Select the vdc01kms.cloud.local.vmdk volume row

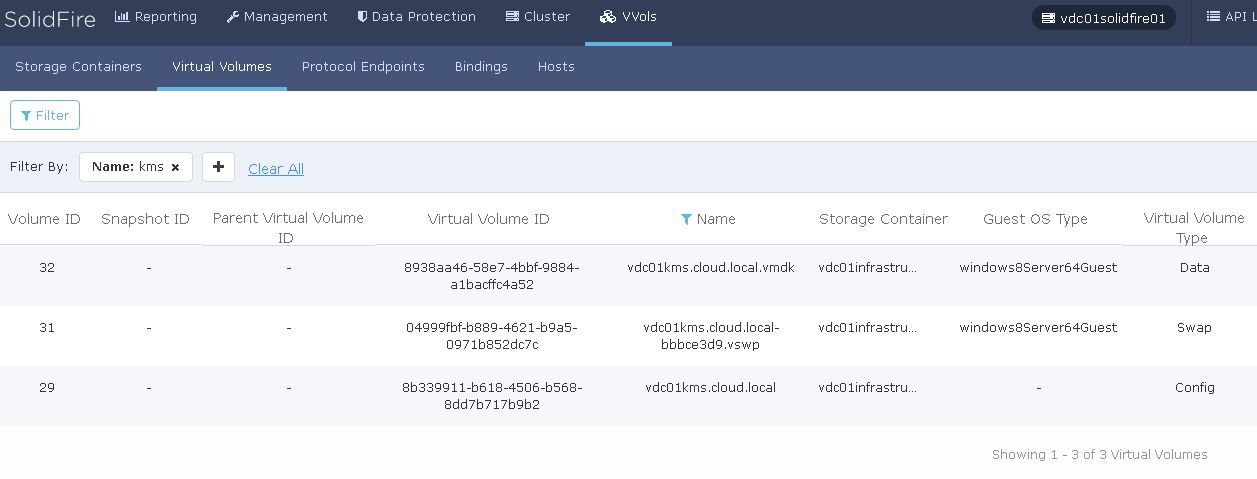628,276
